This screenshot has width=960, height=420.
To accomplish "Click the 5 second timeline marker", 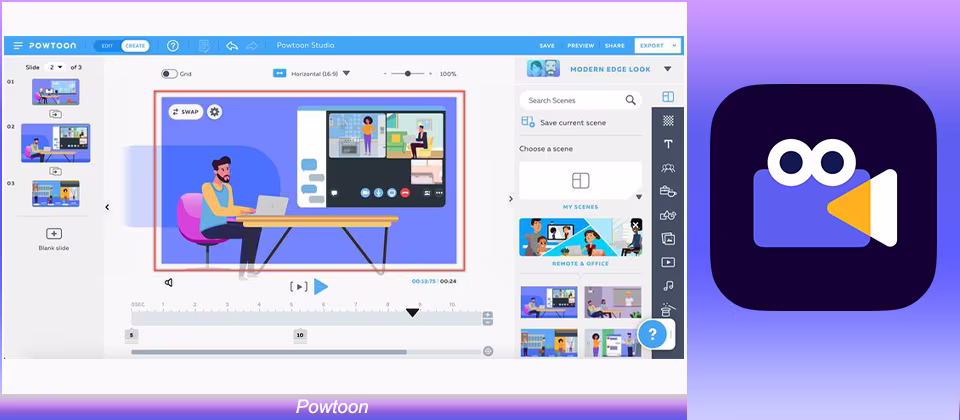I will point(131,336).
